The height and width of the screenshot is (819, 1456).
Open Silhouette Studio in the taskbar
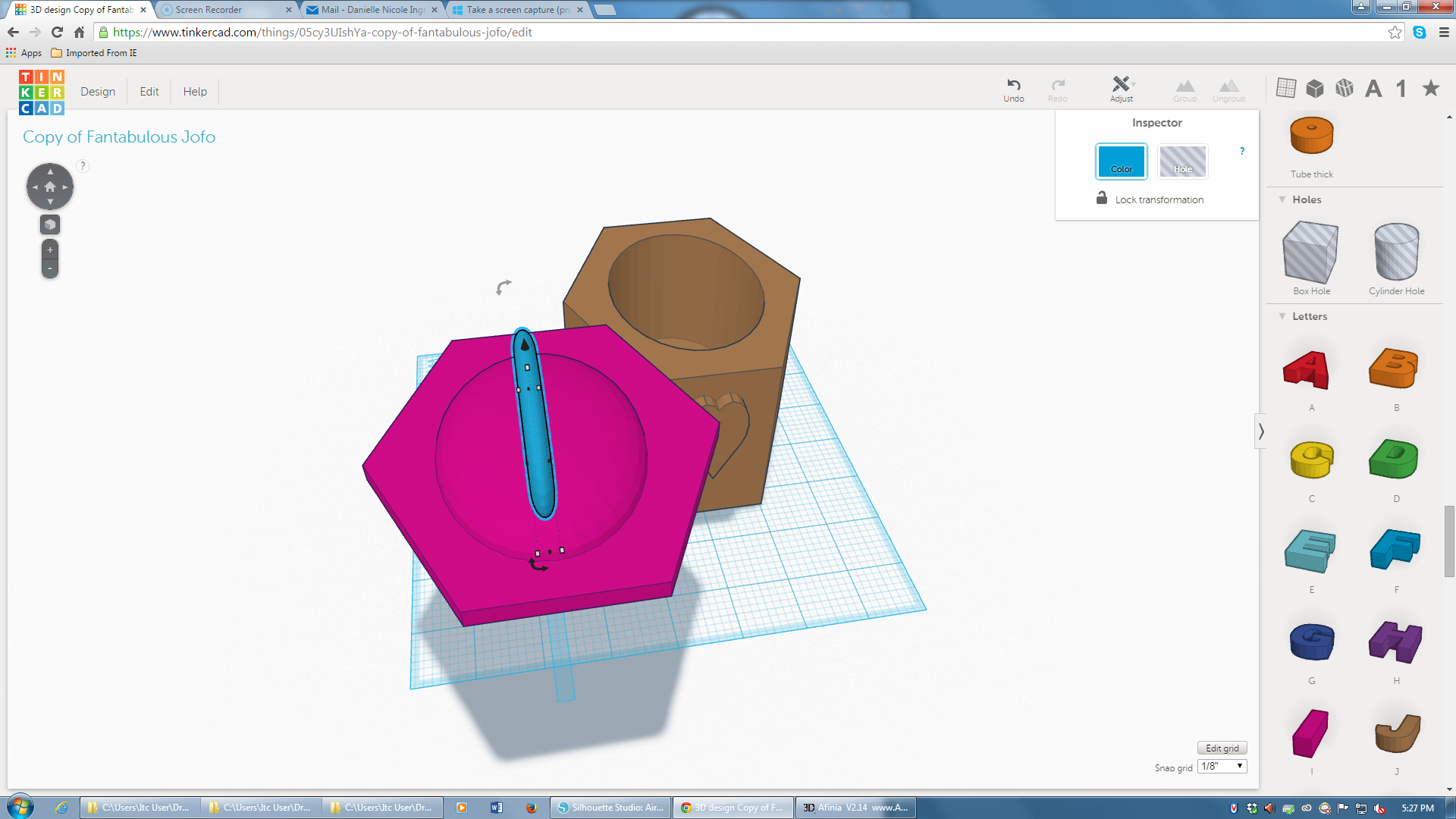tap(611, 808)
